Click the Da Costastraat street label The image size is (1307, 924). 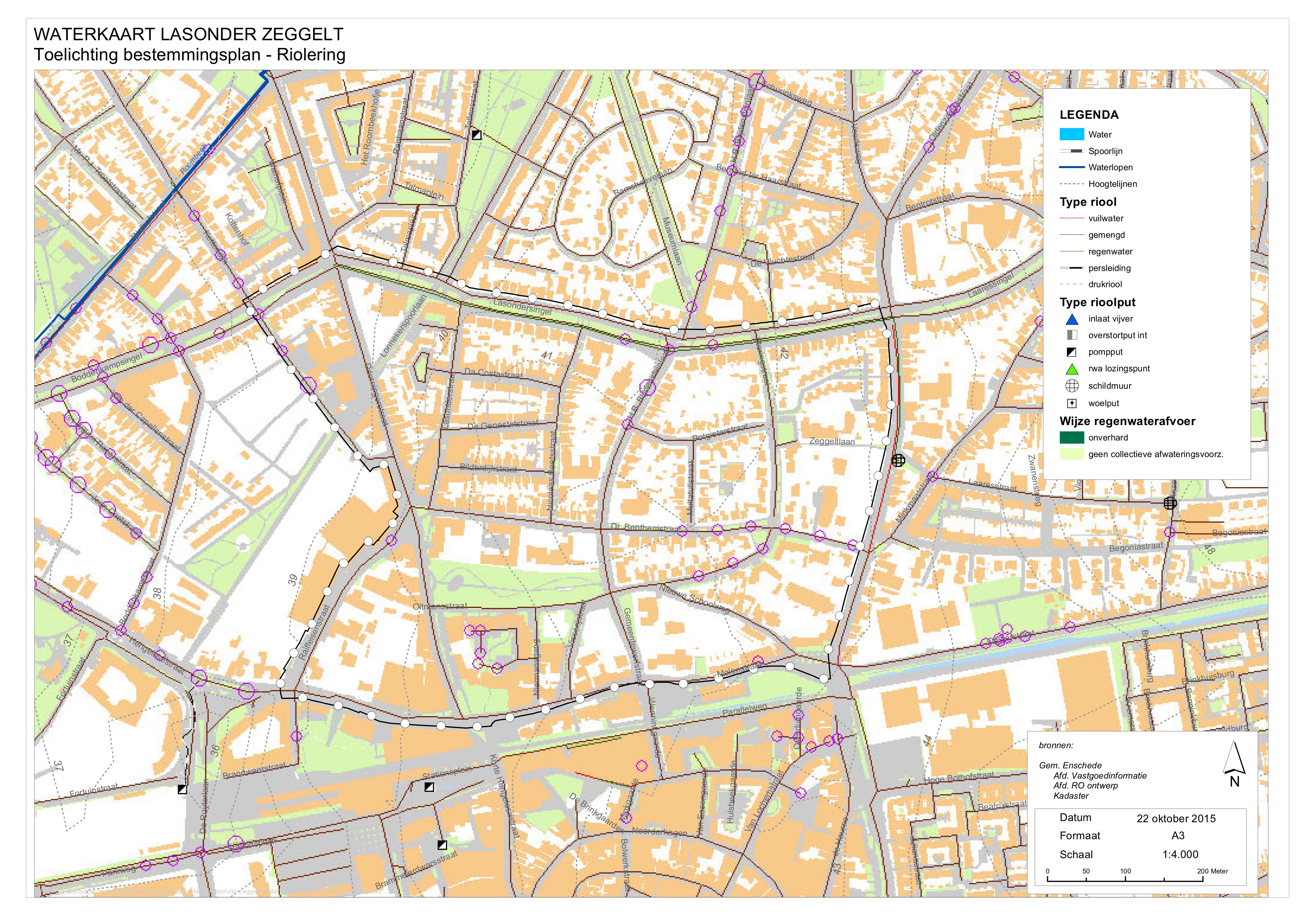pos(493,373)
